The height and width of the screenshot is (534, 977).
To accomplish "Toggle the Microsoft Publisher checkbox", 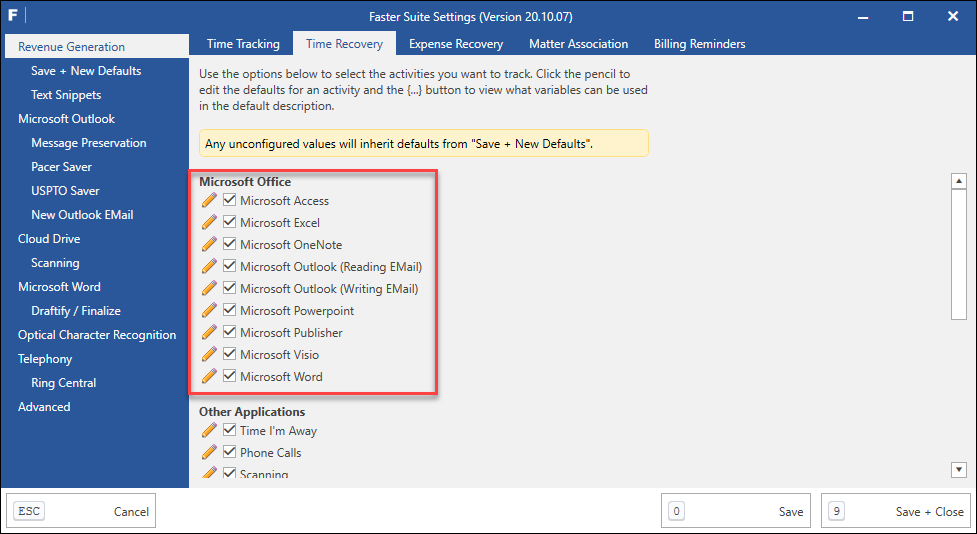I will [x=229, y=332].
